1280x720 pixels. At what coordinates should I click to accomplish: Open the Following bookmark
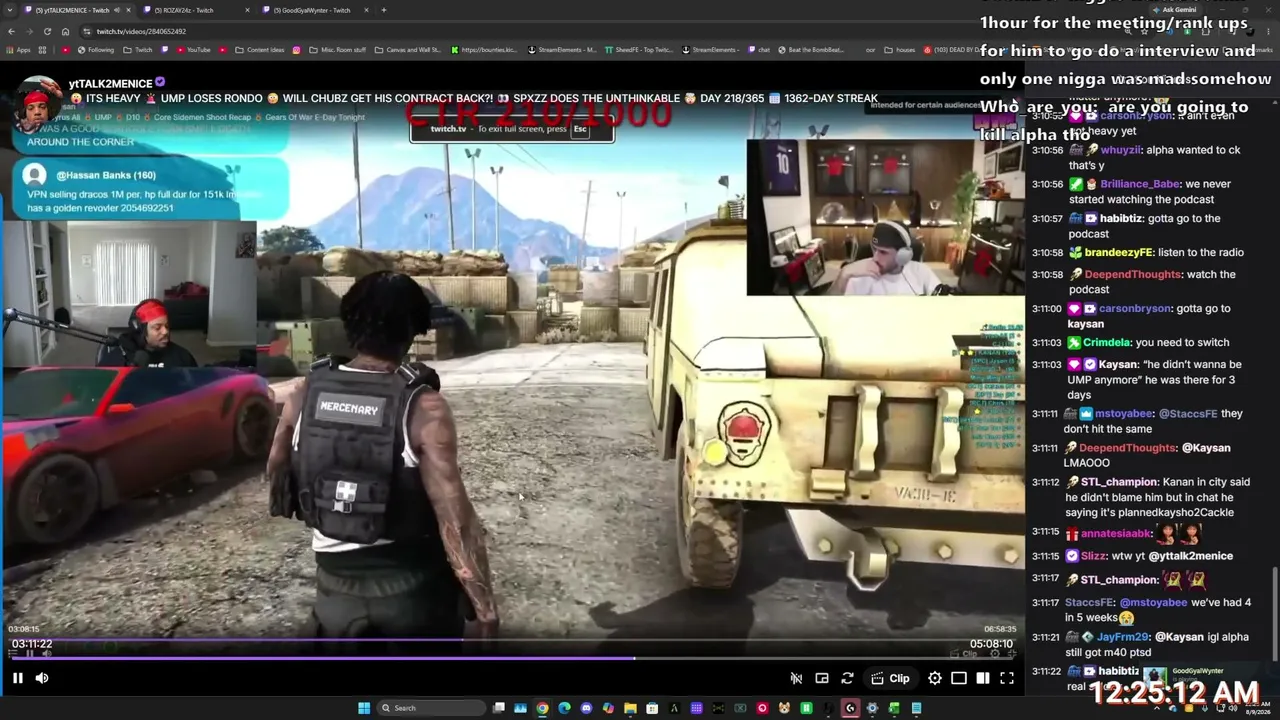click(96, 50)
